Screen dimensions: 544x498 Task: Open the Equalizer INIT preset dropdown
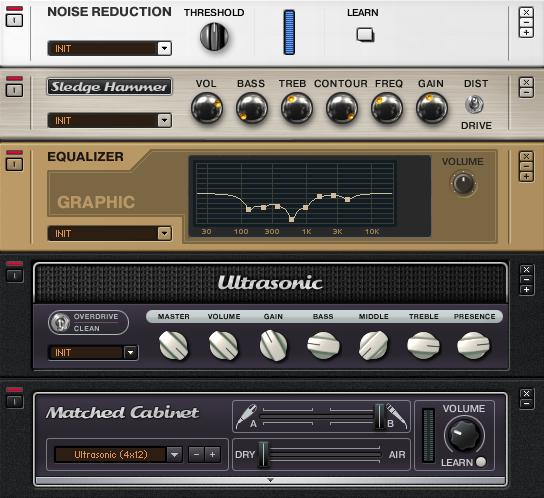coord(164,233)
